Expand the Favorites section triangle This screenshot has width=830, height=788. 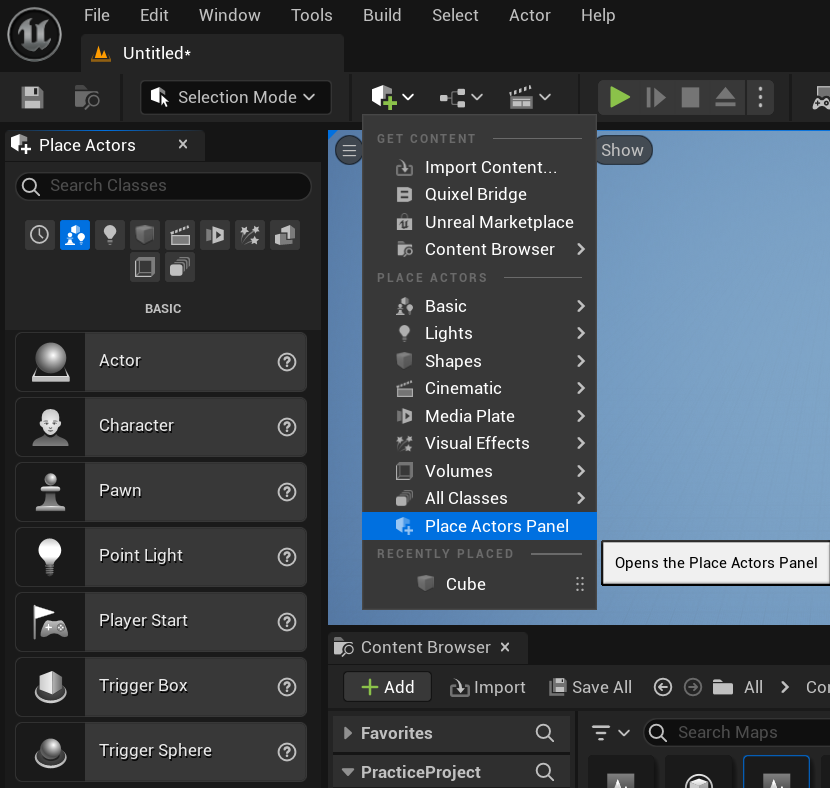coord(348,733)
